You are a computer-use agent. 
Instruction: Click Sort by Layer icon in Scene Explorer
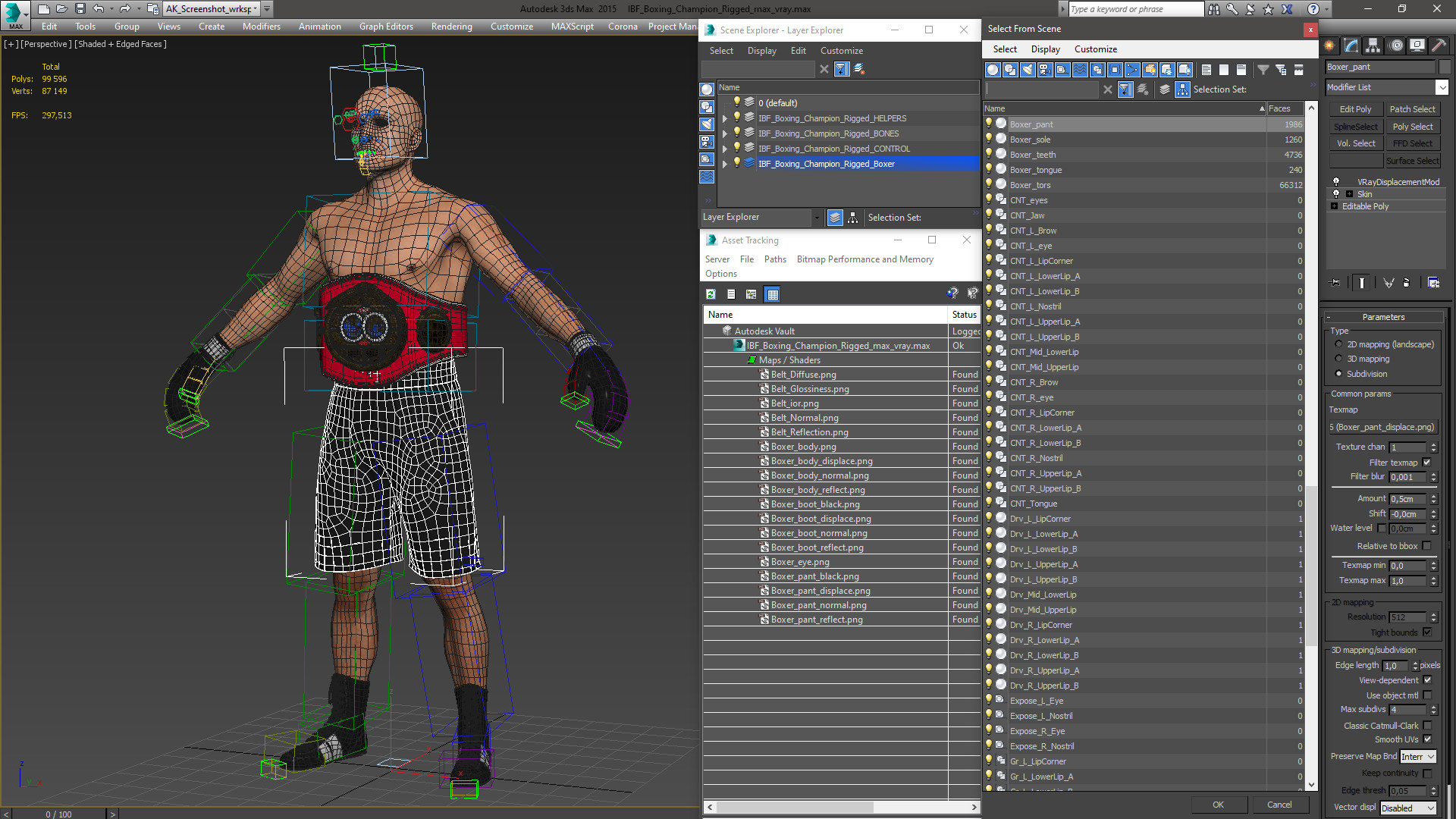(834, 218)
